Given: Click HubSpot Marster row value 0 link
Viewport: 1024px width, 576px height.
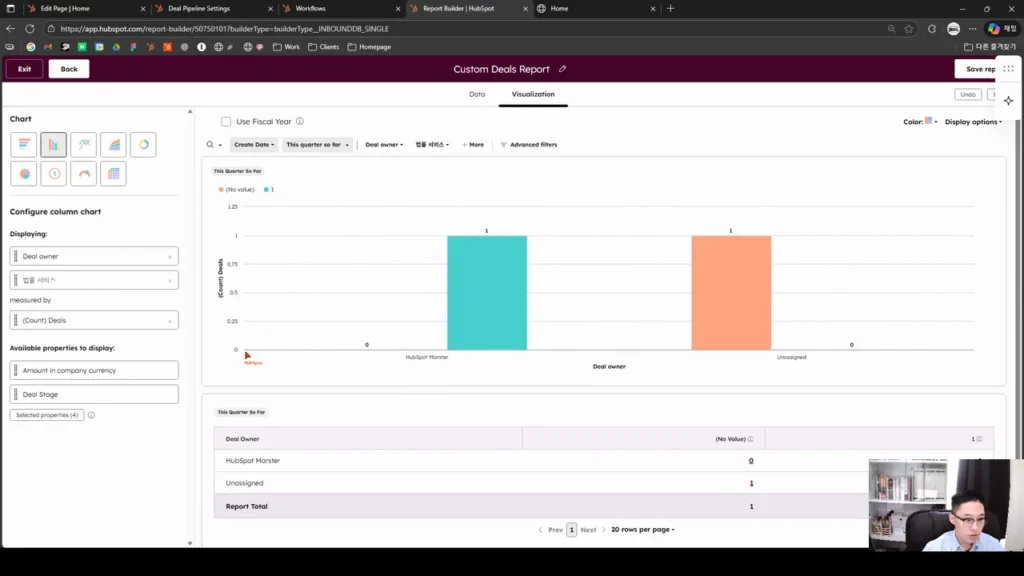Looking at the screenshot, I should tap(751, 460).
